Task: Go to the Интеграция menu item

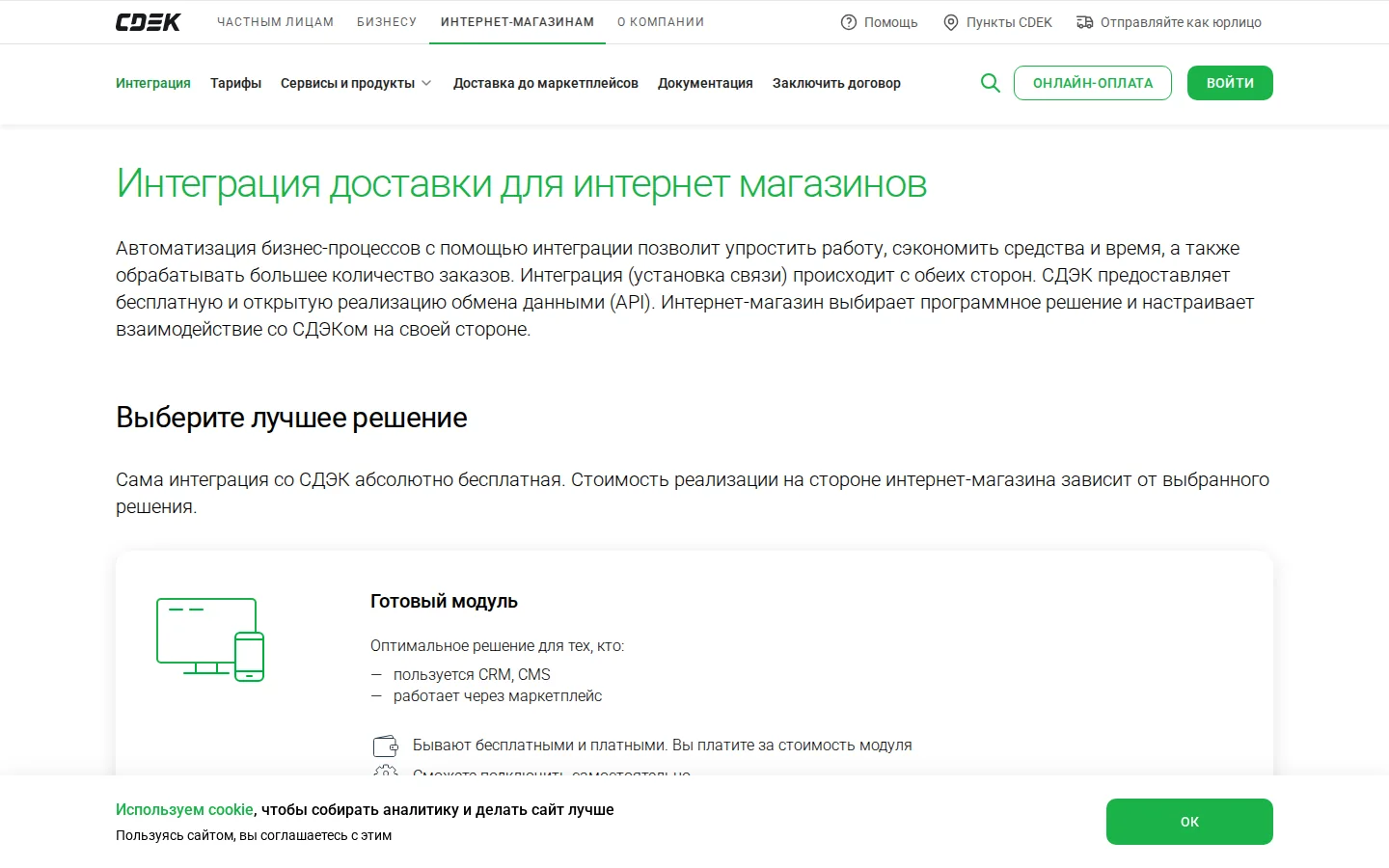Action: tap(153, 83)
